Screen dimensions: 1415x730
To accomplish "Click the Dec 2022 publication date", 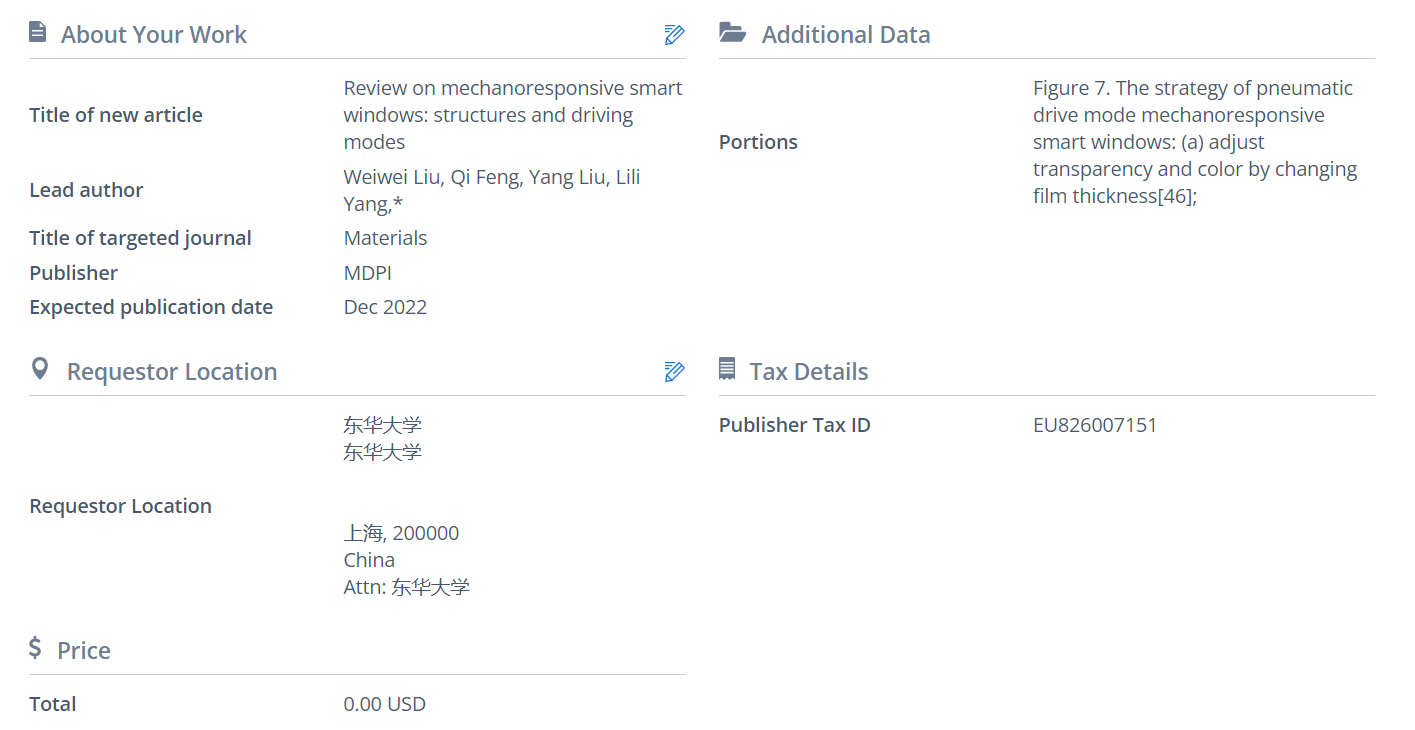I will (385, 307).
